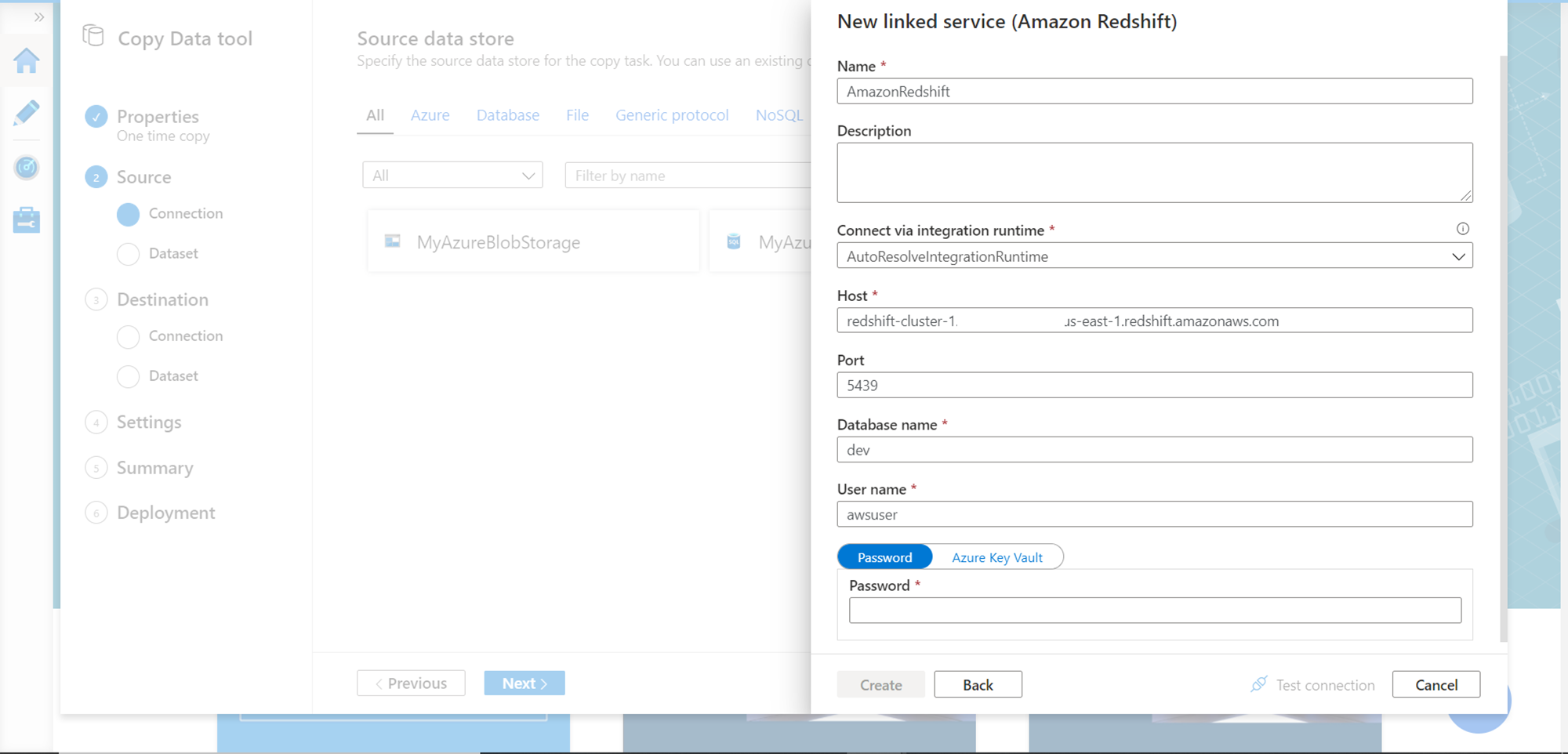Click the MyAzureBlobStorage storage icon
This screenshot has width=1568, height=754.
click(x=393, y=241)
